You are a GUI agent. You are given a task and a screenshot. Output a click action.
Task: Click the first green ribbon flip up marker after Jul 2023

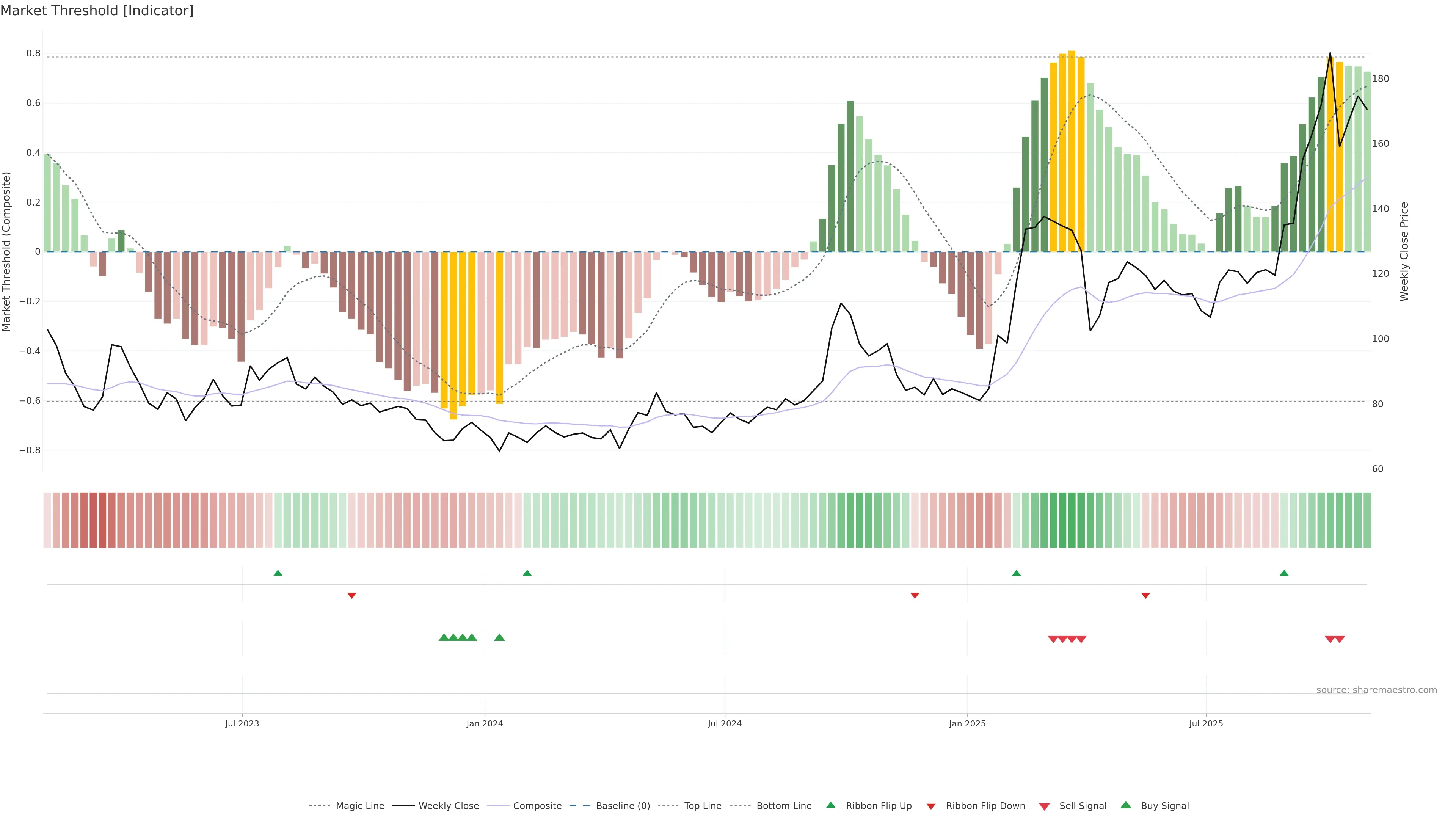[x=278, y=573]
